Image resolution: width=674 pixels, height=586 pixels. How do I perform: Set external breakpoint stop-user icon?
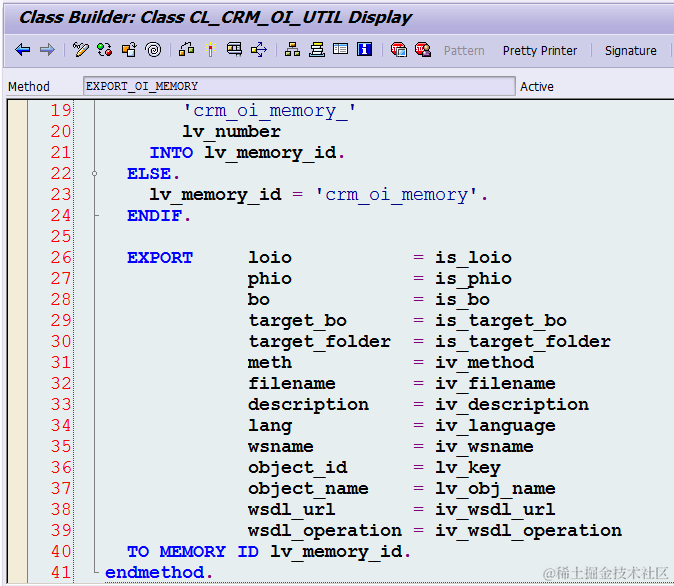point(423,50)
